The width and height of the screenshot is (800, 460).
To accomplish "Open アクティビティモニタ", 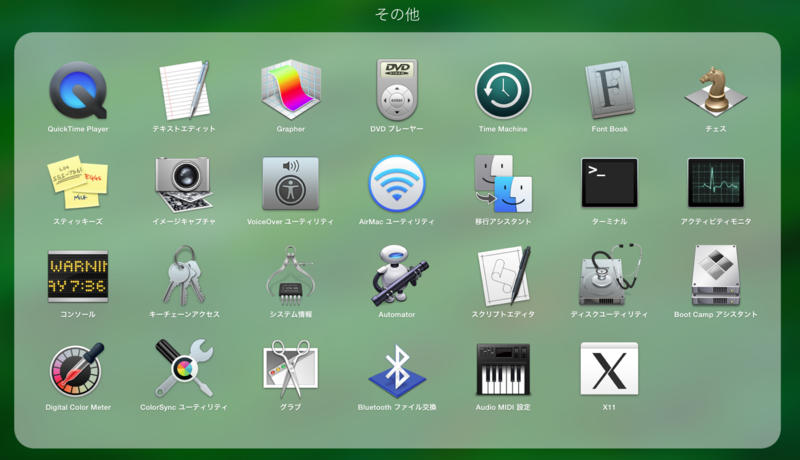I will click(x=716, y=183).
